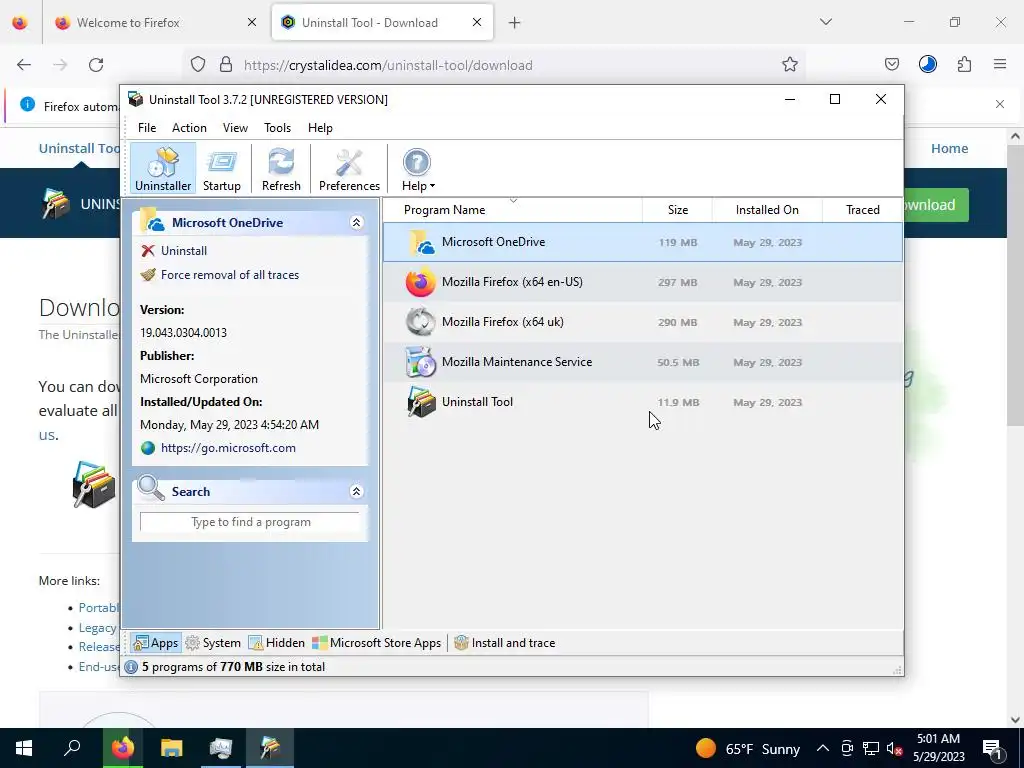Open Windows taskbar search

(x=72, y=748)
